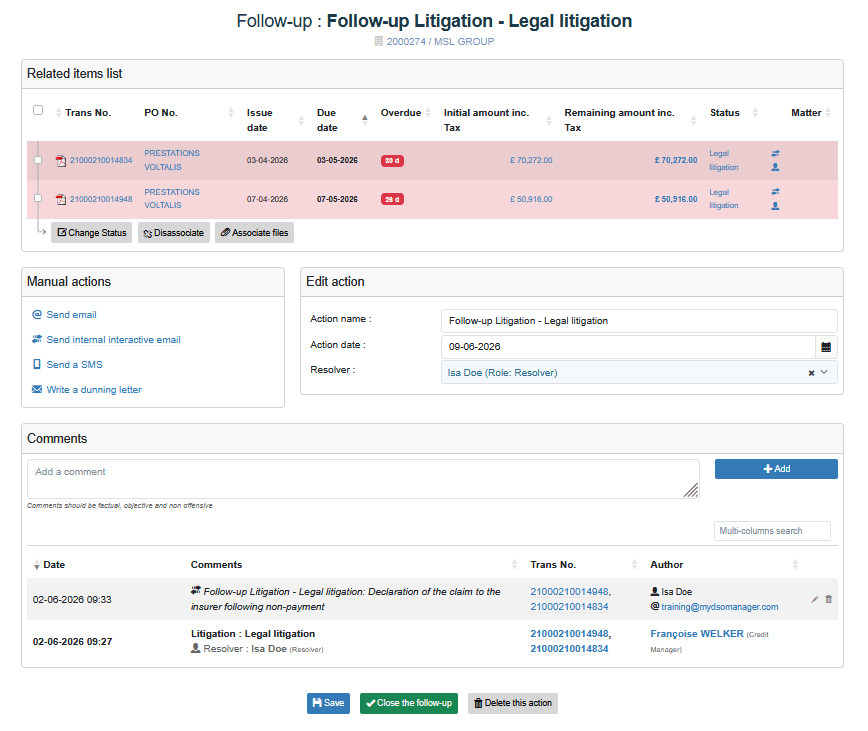
Task: Edit Isa Doe's comment with pencil icon
Action: pyautogui.click(x=814, y=599)
